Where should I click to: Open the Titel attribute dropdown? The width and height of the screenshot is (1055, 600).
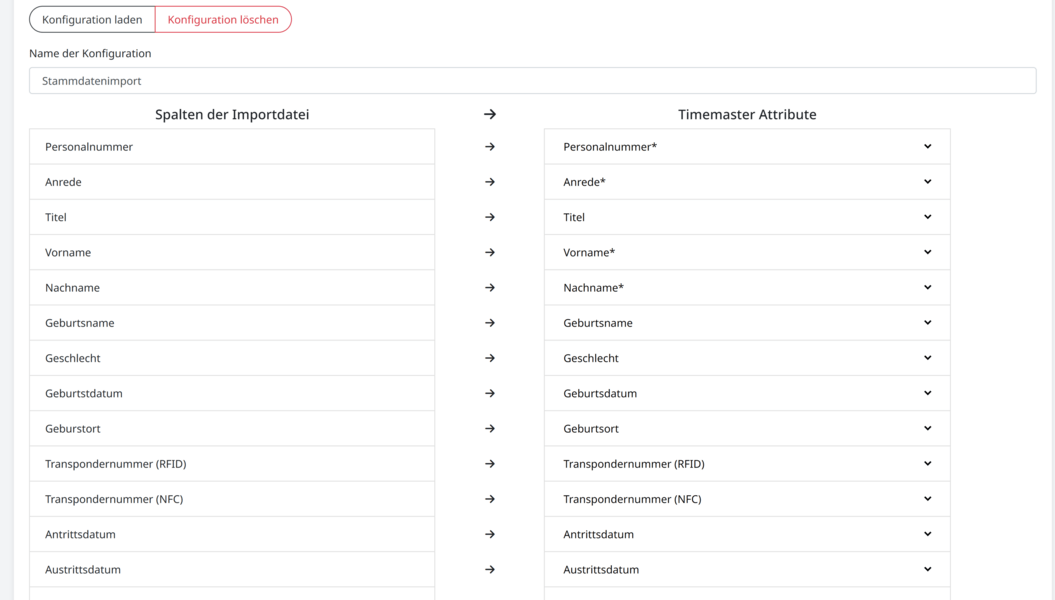tap(746, 217)
